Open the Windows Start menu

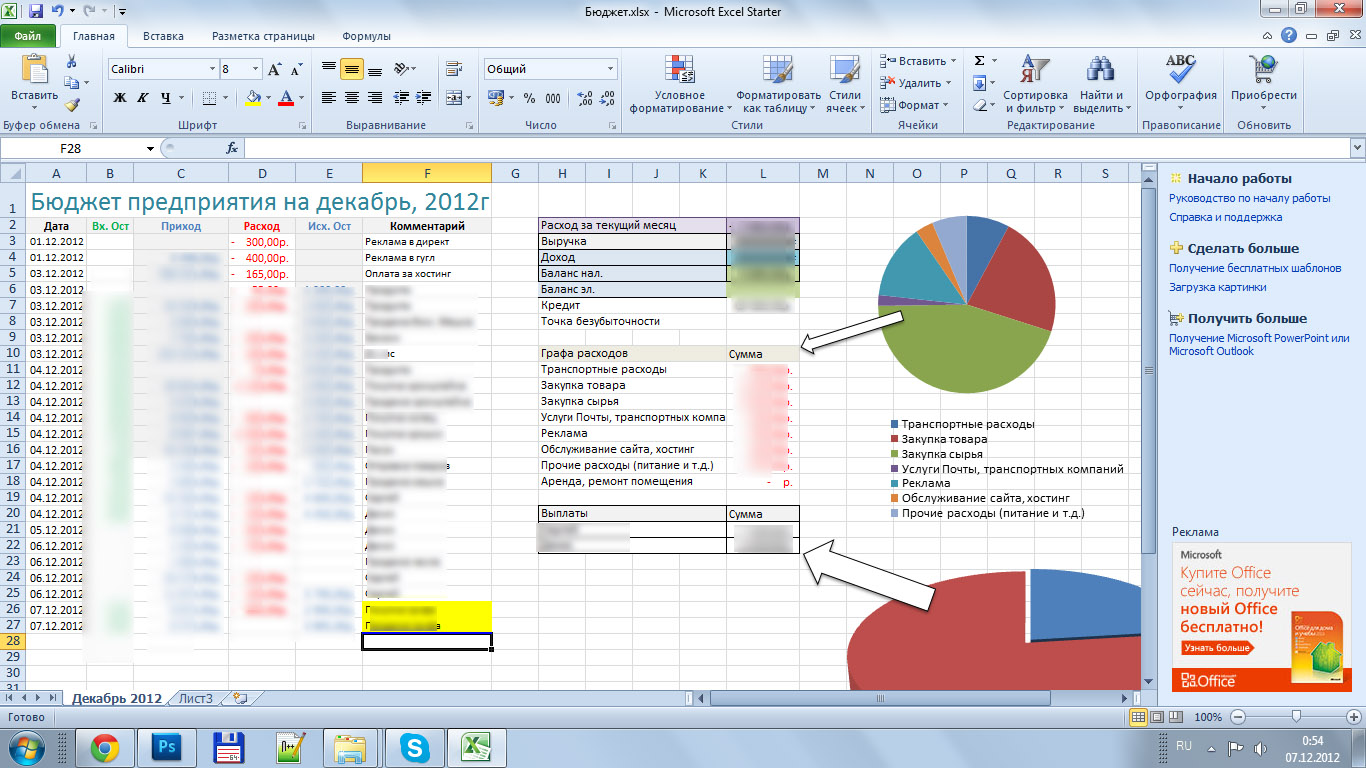point(27,747)
